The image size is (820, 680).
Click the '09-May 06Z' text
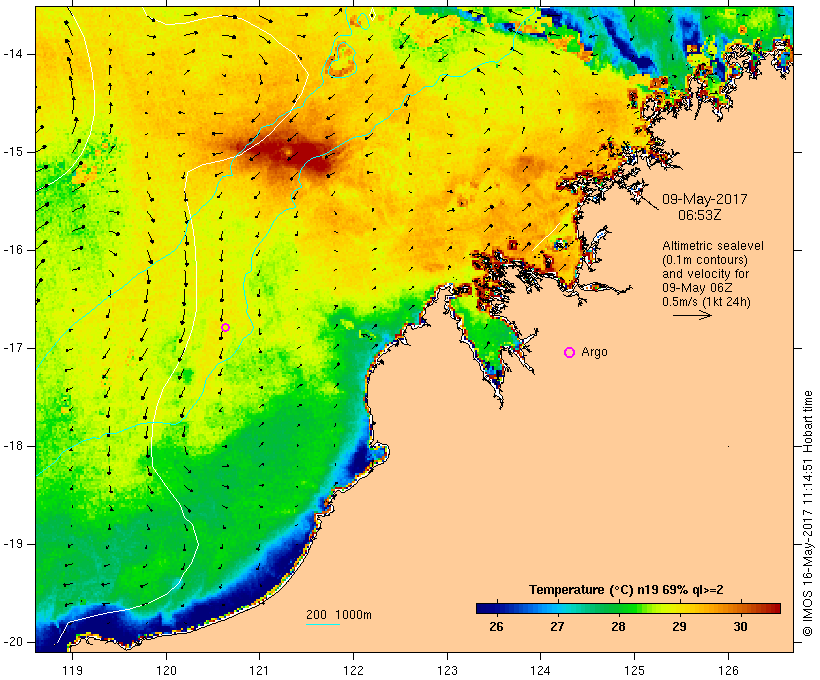point(697,288)
